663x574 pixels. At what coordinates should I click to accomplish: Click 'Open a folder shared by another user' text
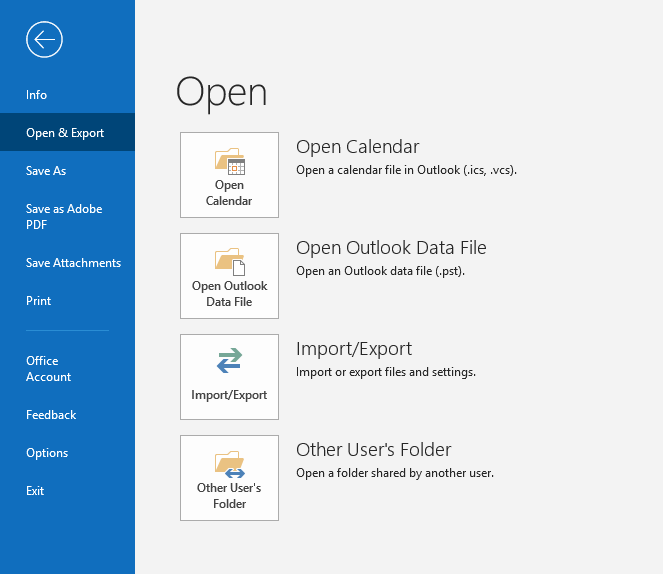coord(395,473)
